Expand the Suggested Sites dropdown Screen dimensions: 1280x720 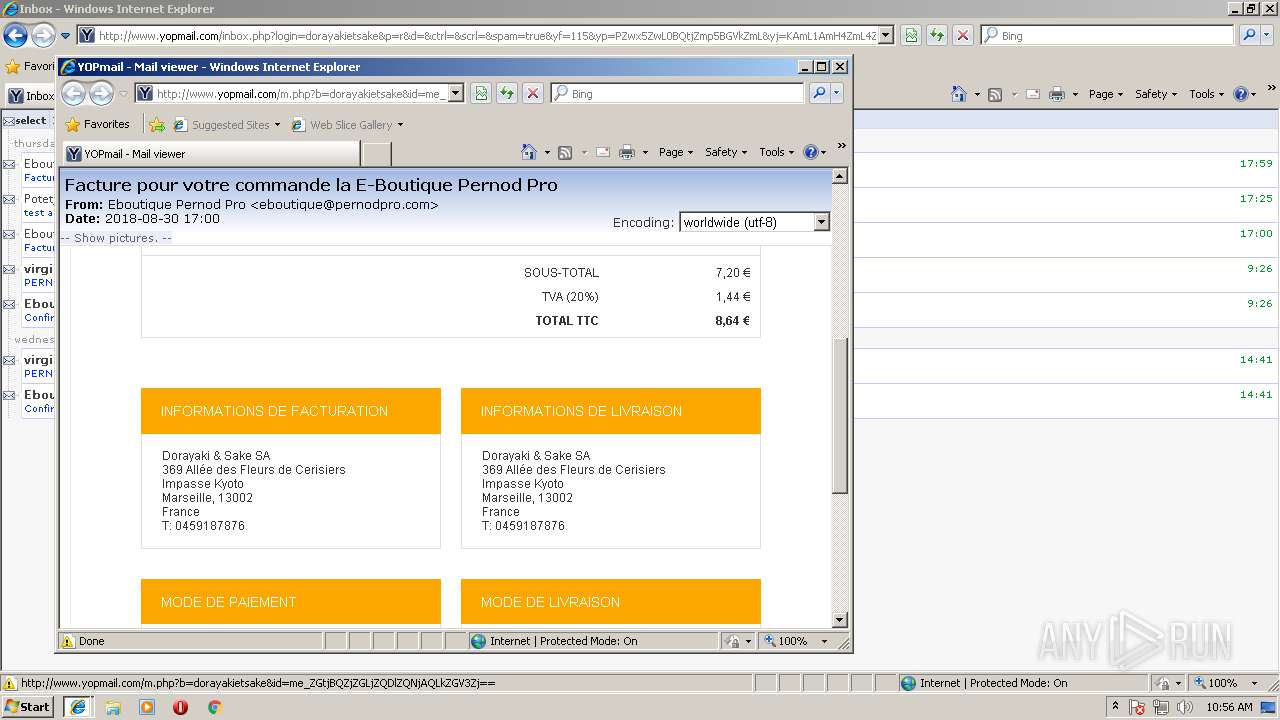click(279, 125)
